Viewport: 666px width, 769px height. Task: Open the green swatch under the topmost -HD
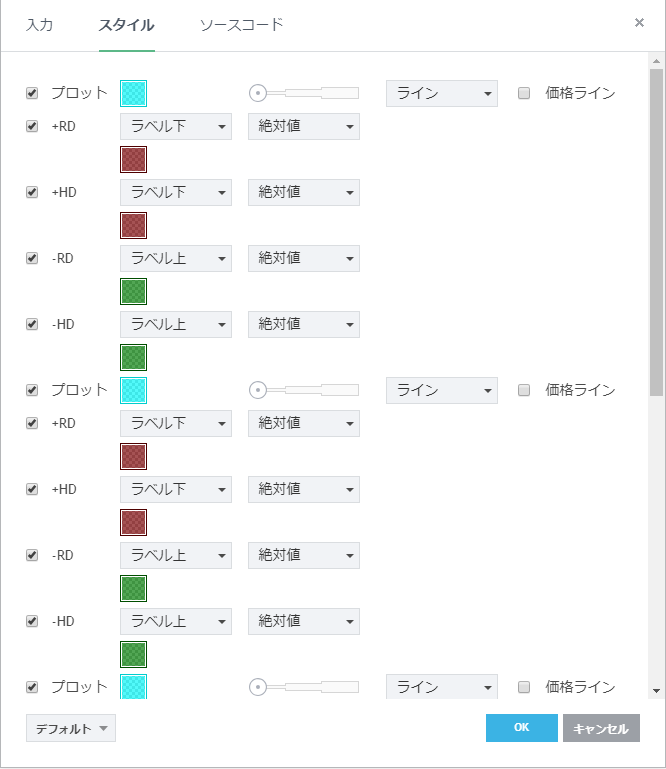click(134, 357)
